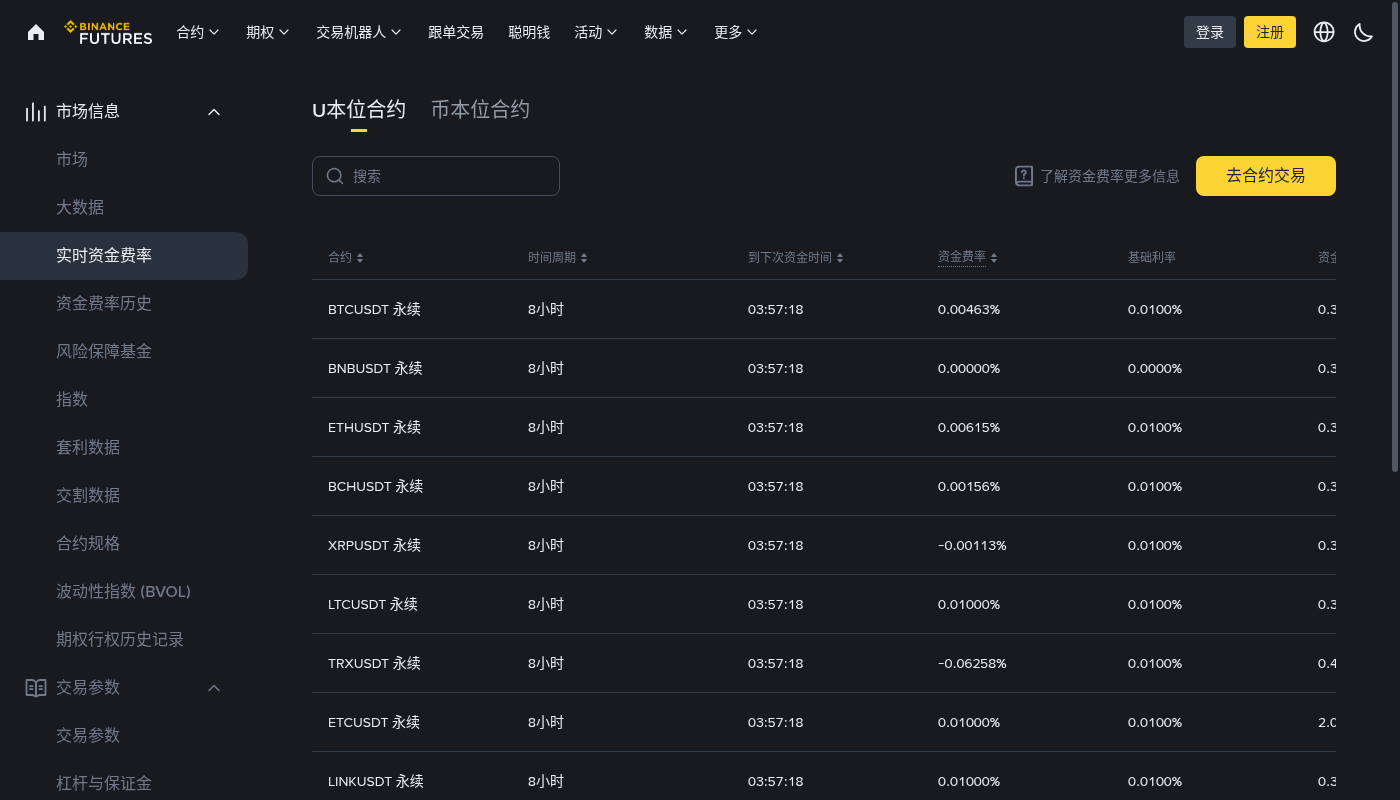Open 大数据 in the sidebar

(x=80, y=208)
